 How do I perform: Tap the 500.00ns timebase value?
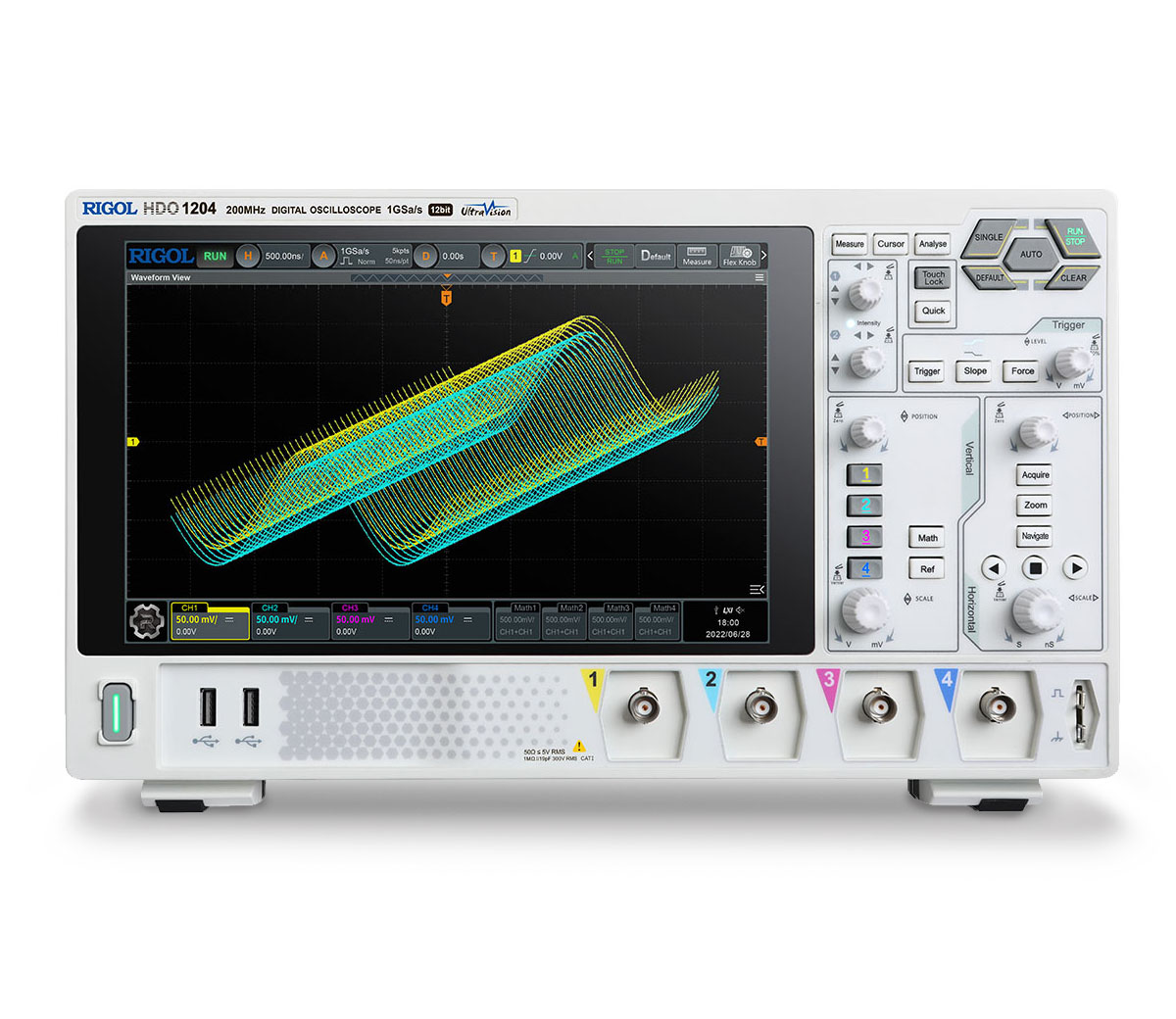[x=284, y=257]
